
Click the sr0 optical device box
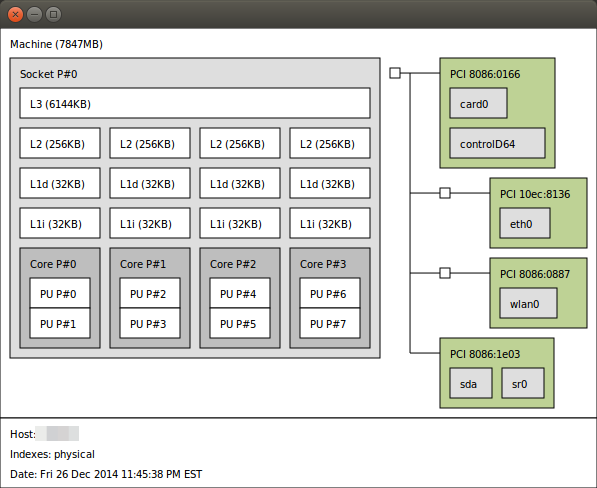click(523, 383)
